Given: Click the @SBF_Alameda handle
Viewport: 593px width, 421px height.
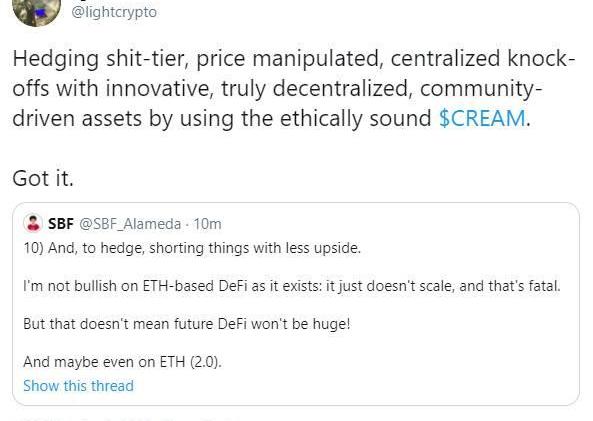Looking at the screenshot, I should tap(130, 224).
